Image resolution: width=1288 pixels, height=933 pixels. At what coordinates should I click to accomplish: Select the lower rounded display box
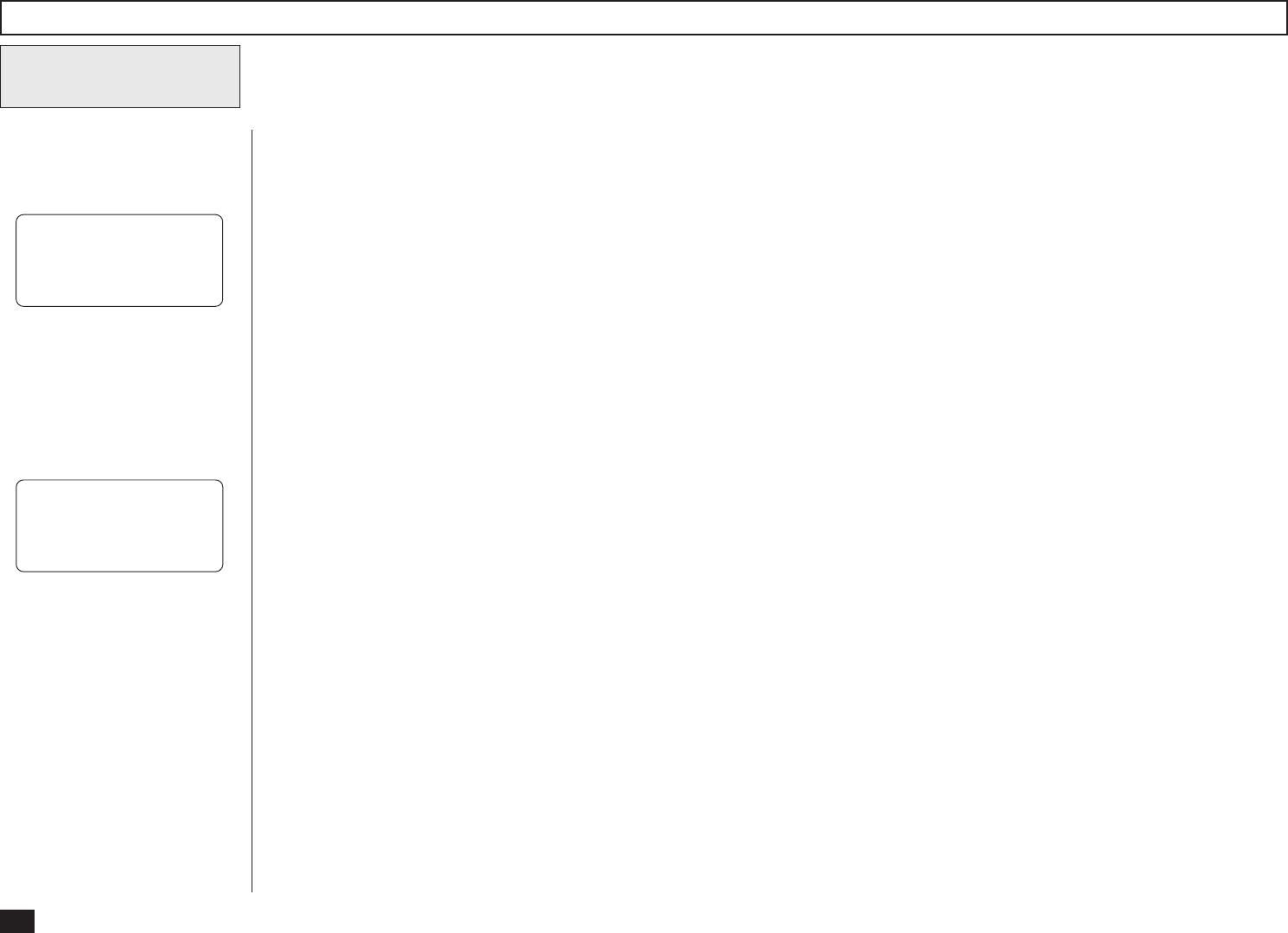(x=119, y=526)
